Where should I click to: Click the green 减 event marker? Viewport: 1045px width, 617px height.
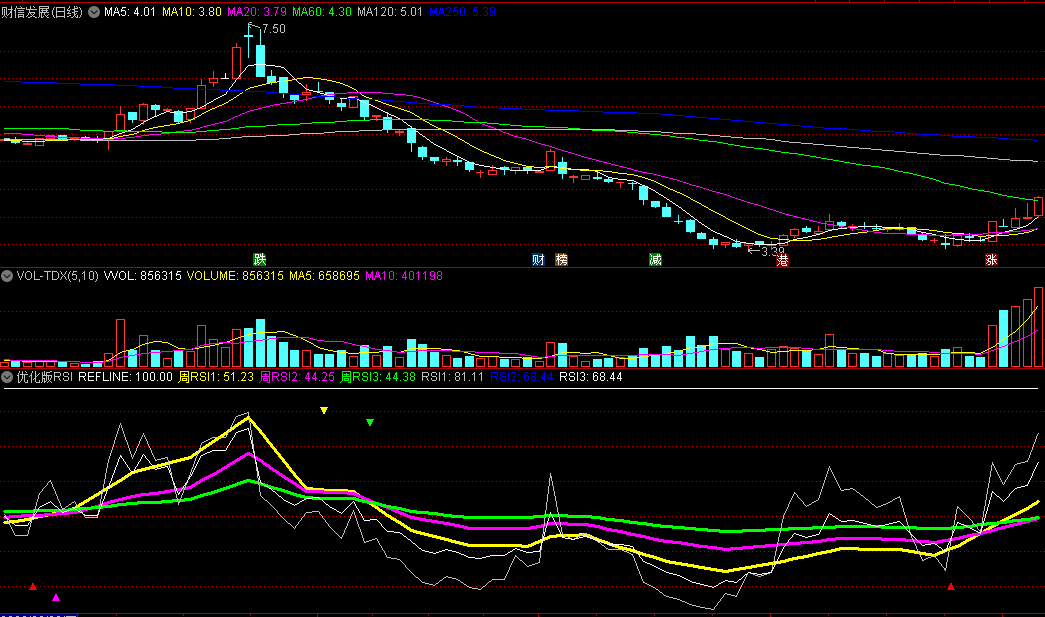click(x=655, y=260)
